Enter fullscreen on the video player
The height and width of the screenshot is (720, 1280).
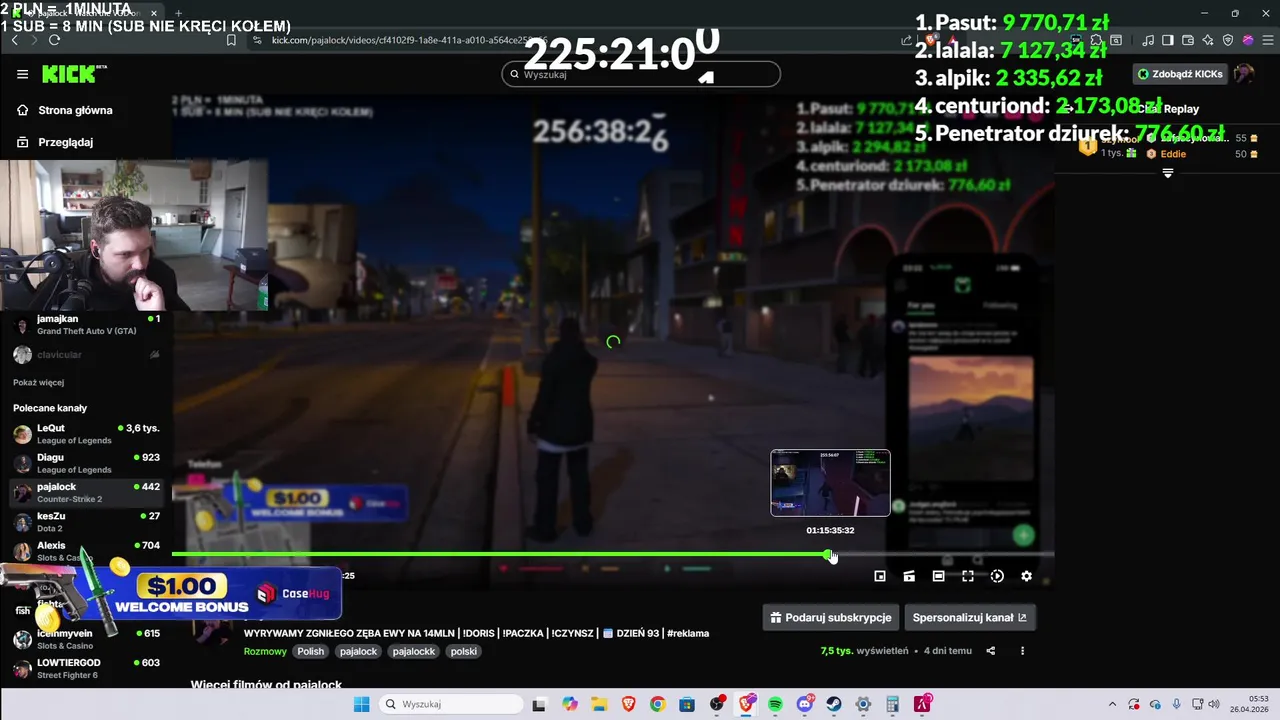(x=968, y=576)
